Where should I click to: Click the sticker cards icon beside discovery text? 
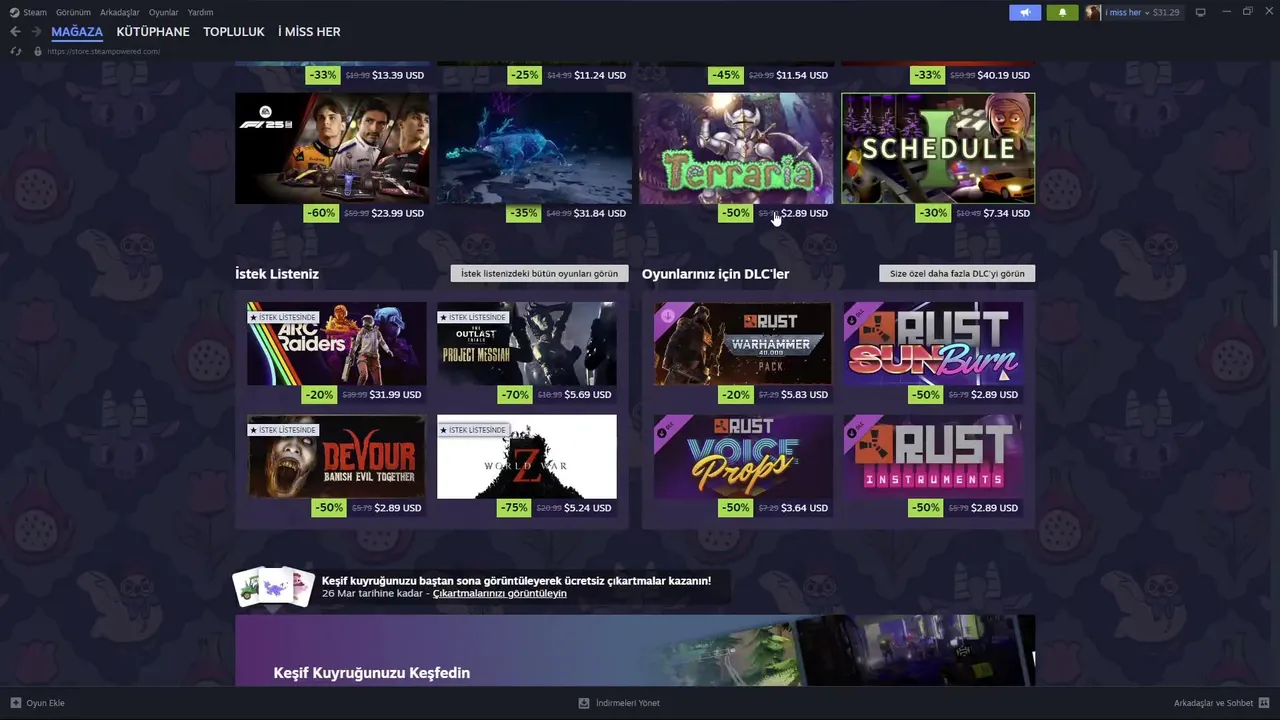pyautogui.click(x=274, y=587)
